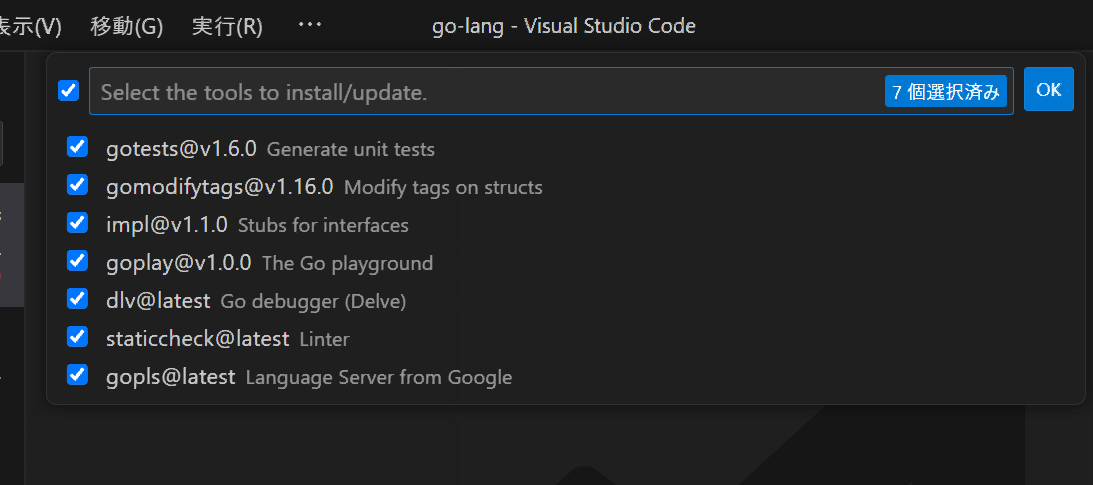Open the 実行(R) menu

[x=227, y=26]
